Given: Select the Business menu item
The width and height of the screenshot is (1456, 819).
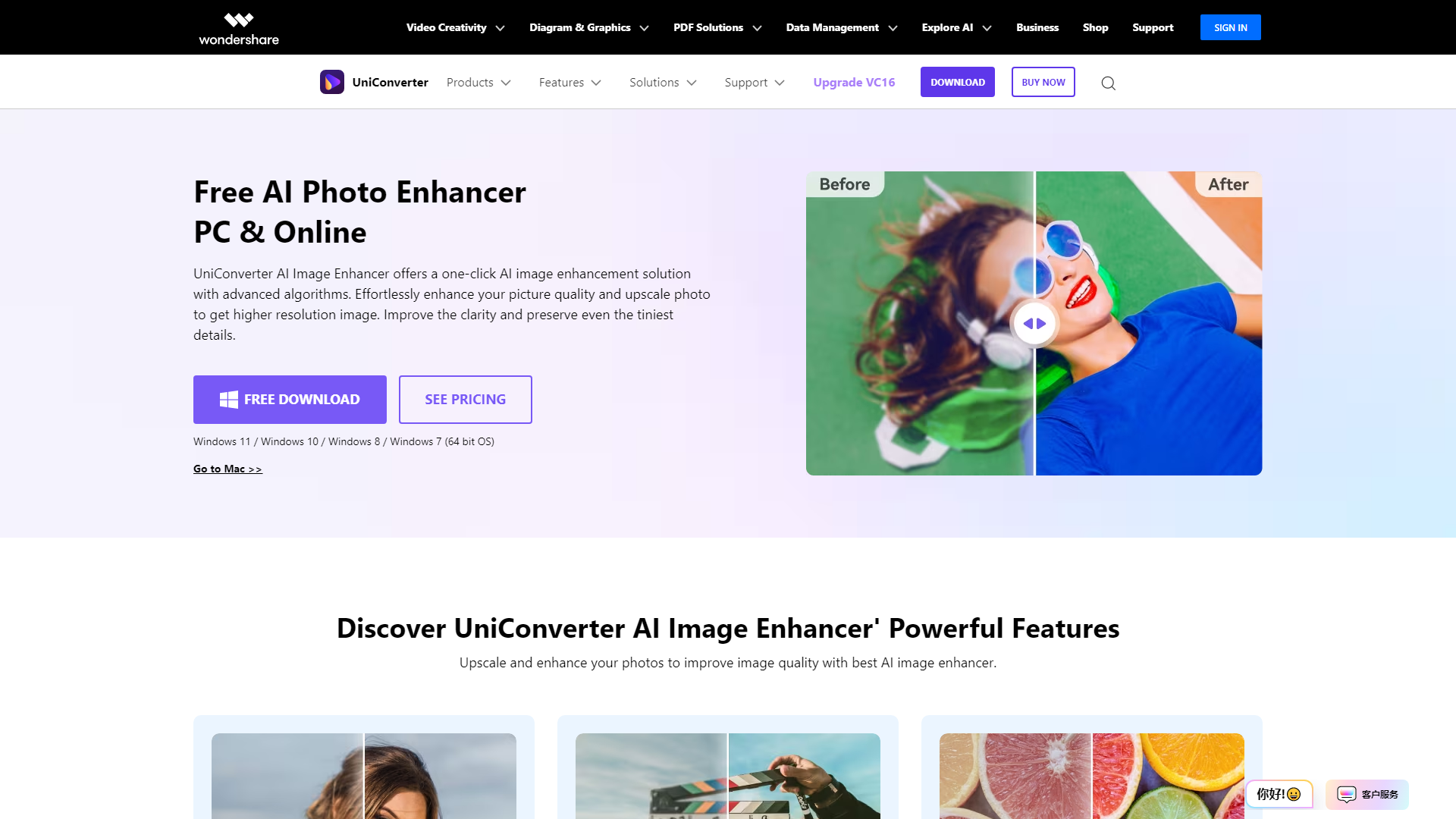Looking at the screenshot, I should [x=1037, y=27].
